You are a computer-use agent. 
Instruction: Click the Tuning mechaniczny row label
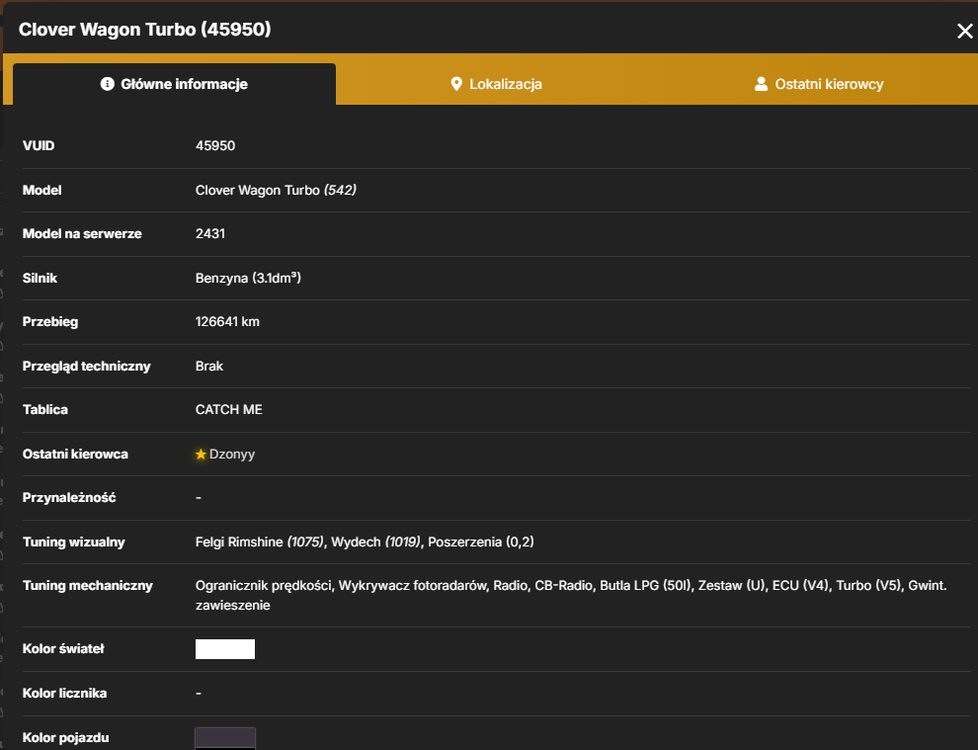tap(88, 586)
